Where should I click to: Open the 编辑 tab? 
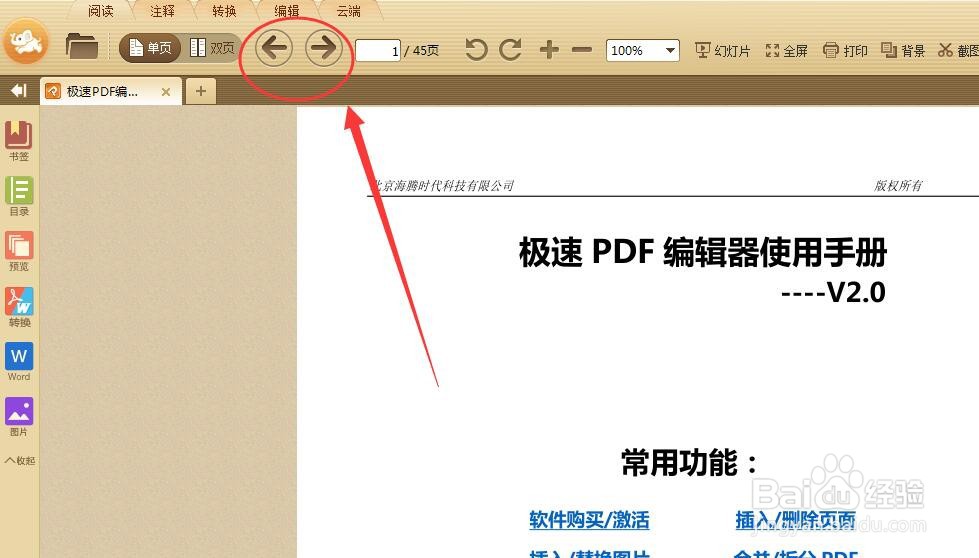point(287,11)
